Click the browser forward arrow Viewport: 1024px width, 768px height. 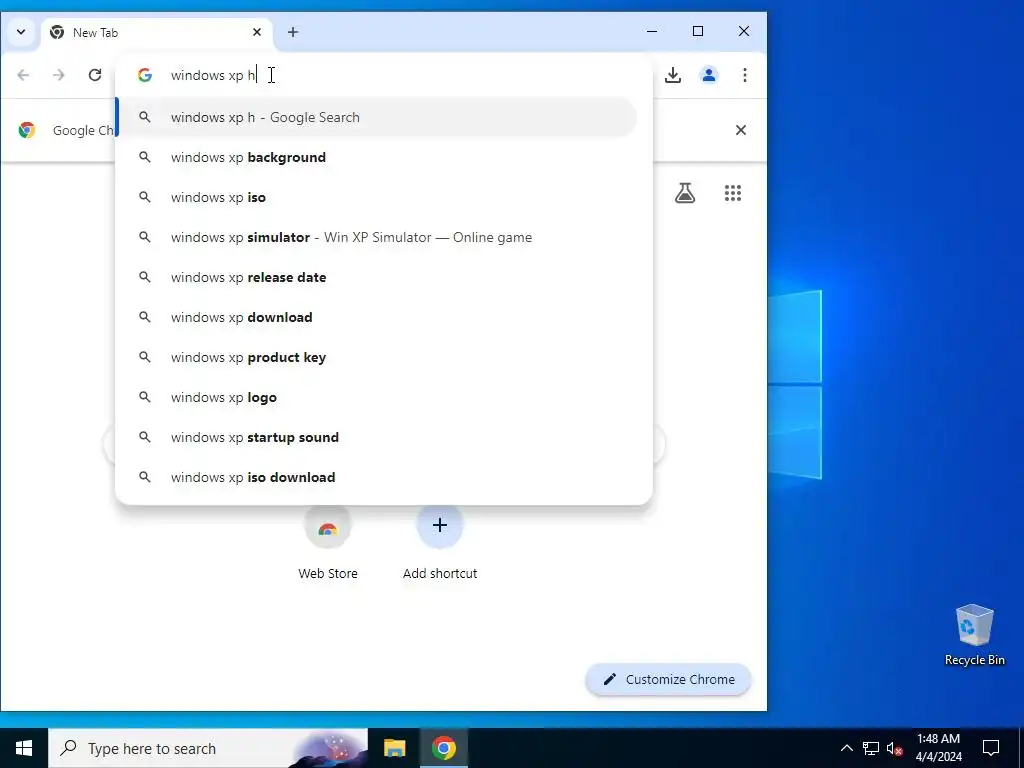(x=59, y=75)
